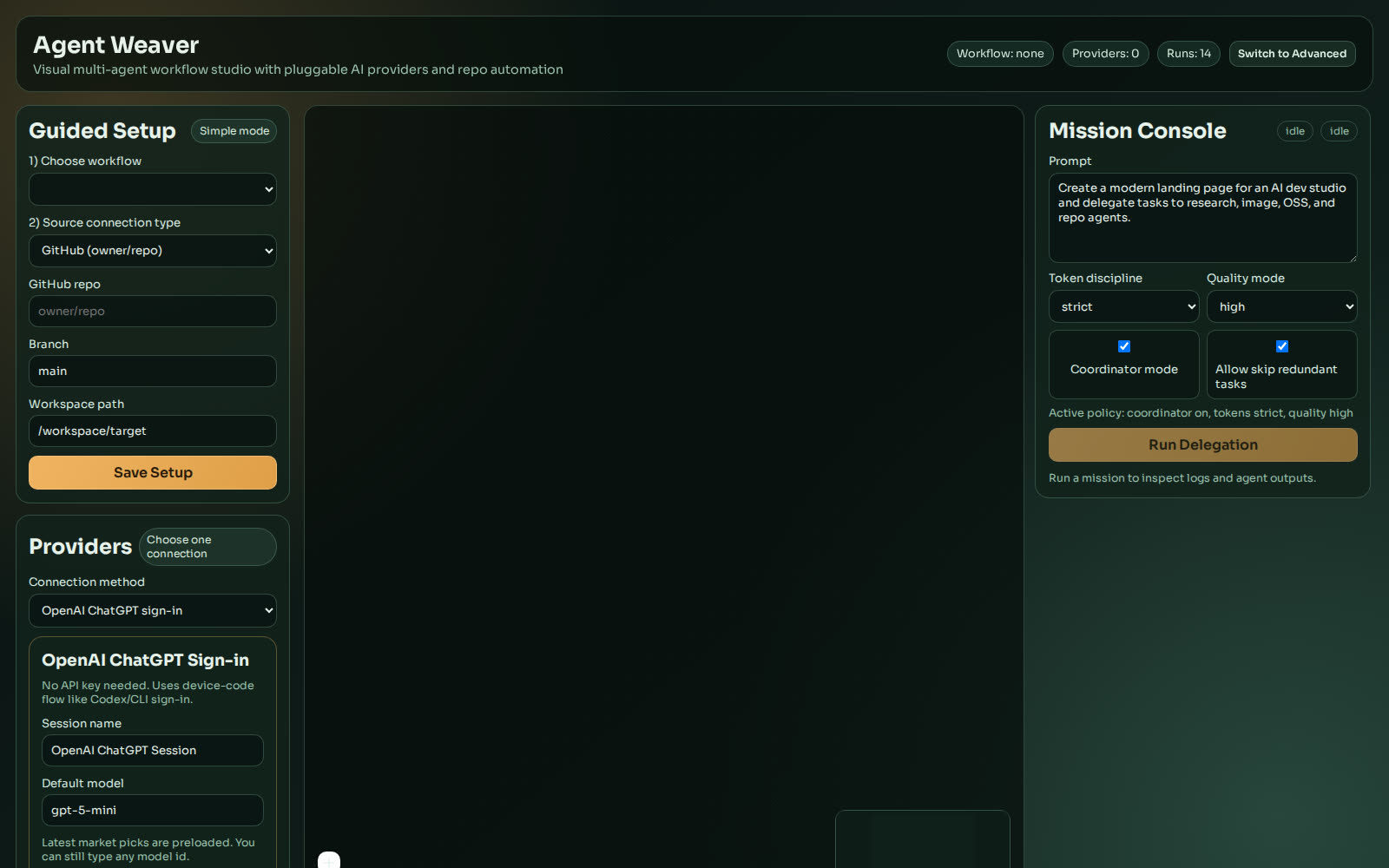Viewport: 1389px width, 868px height.
Task: Click the Mission Console heading
Action: (1137, 131)
